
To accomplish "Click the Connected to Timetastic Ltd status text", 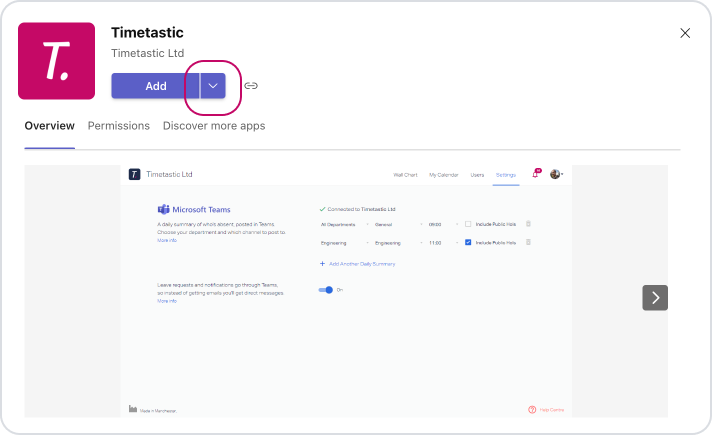I will 361,209.
